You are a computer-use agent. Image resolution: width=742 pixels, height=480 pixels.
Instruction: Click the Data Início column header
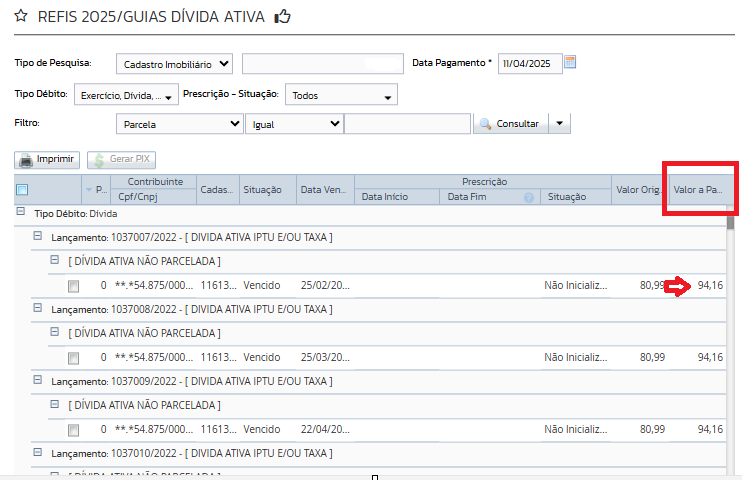click(397, 197)
